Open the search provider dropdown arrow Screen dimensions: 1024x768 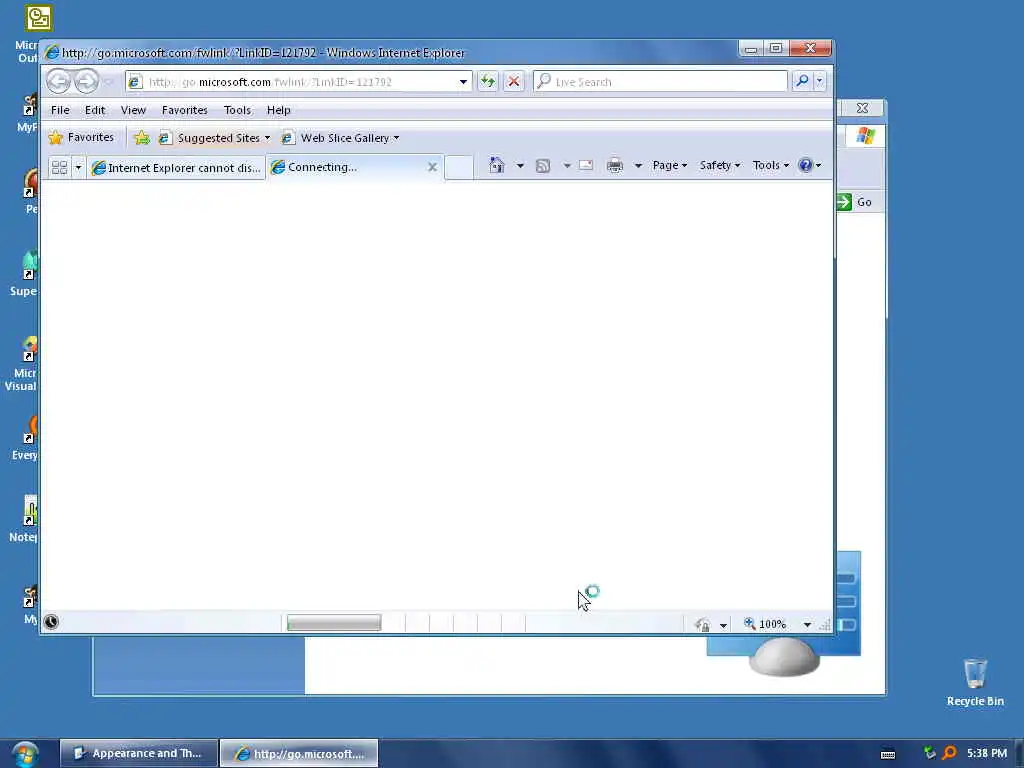point(820,81)
